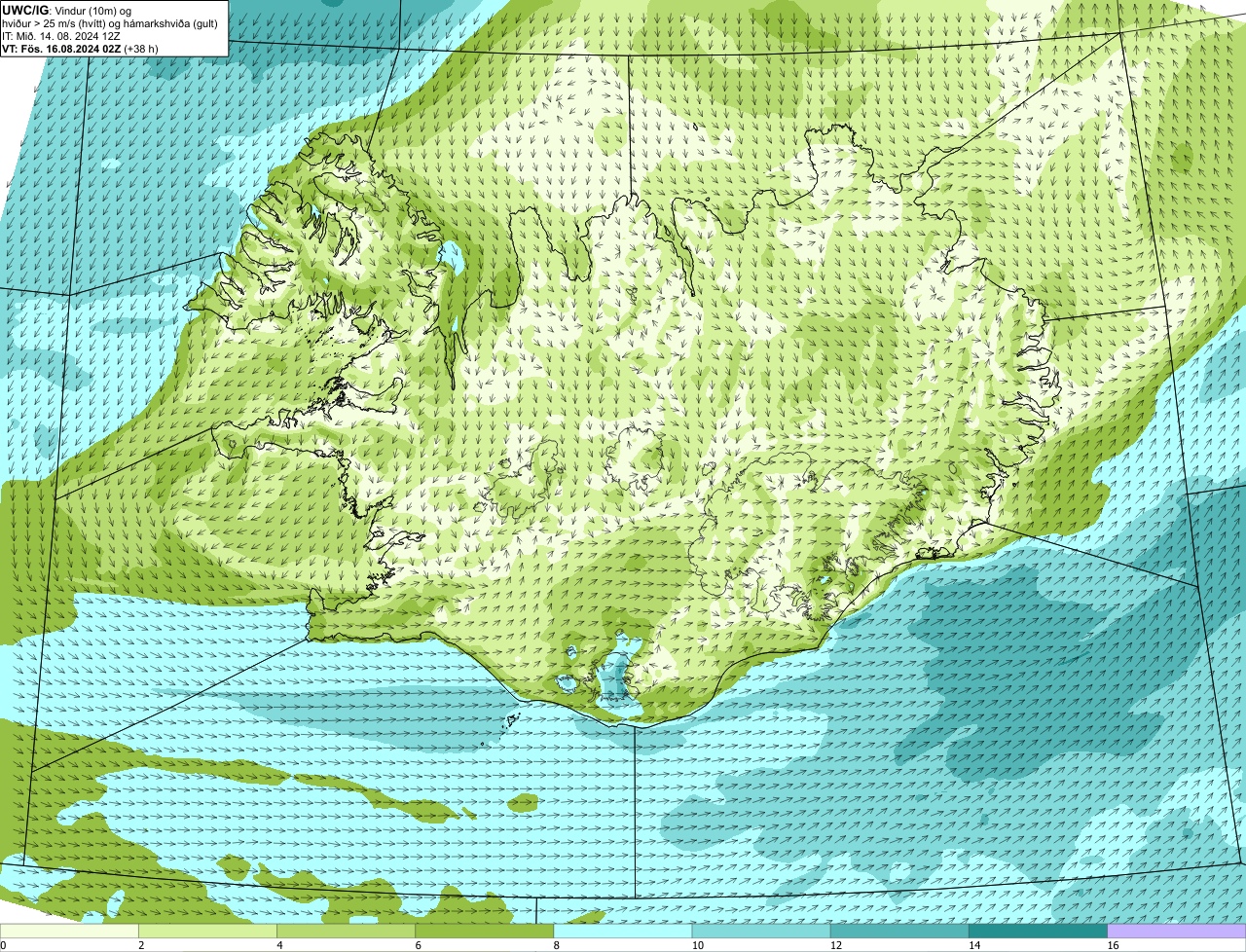Image resolution: width=1246 pixels, height=952 pixels.
Task: Click the "0" tick label on the color scale
Action: (3, 945)
